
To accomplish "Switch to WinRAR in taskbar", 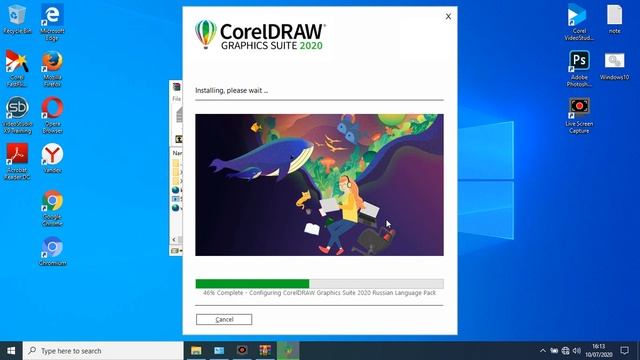I will point(265,351).
